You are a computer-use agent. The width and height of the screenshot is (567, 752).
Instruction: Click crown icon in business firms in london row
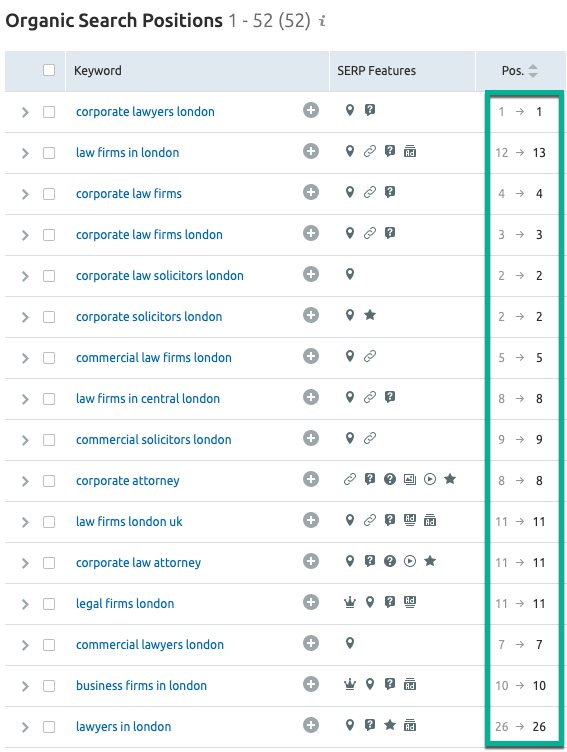point(350,684)
